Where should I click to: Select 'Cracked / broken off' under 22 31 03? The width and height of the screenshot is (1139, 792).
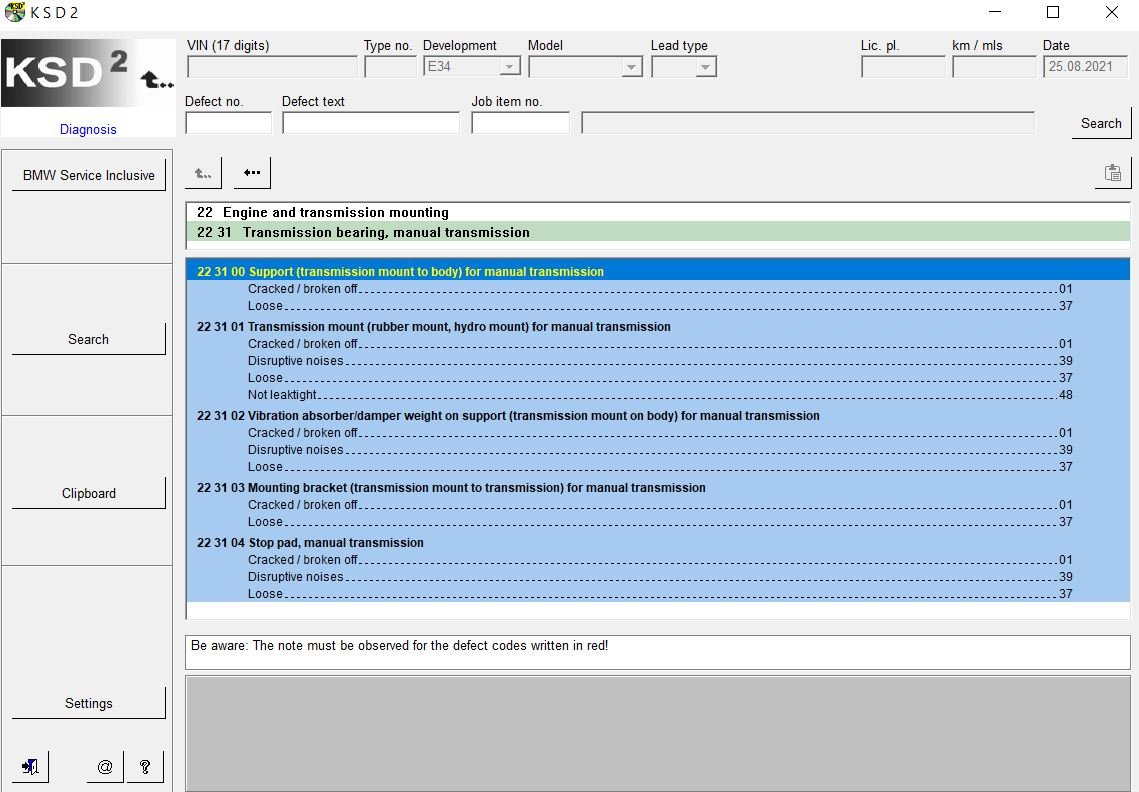pyautogui.click(x=658, y=505)
